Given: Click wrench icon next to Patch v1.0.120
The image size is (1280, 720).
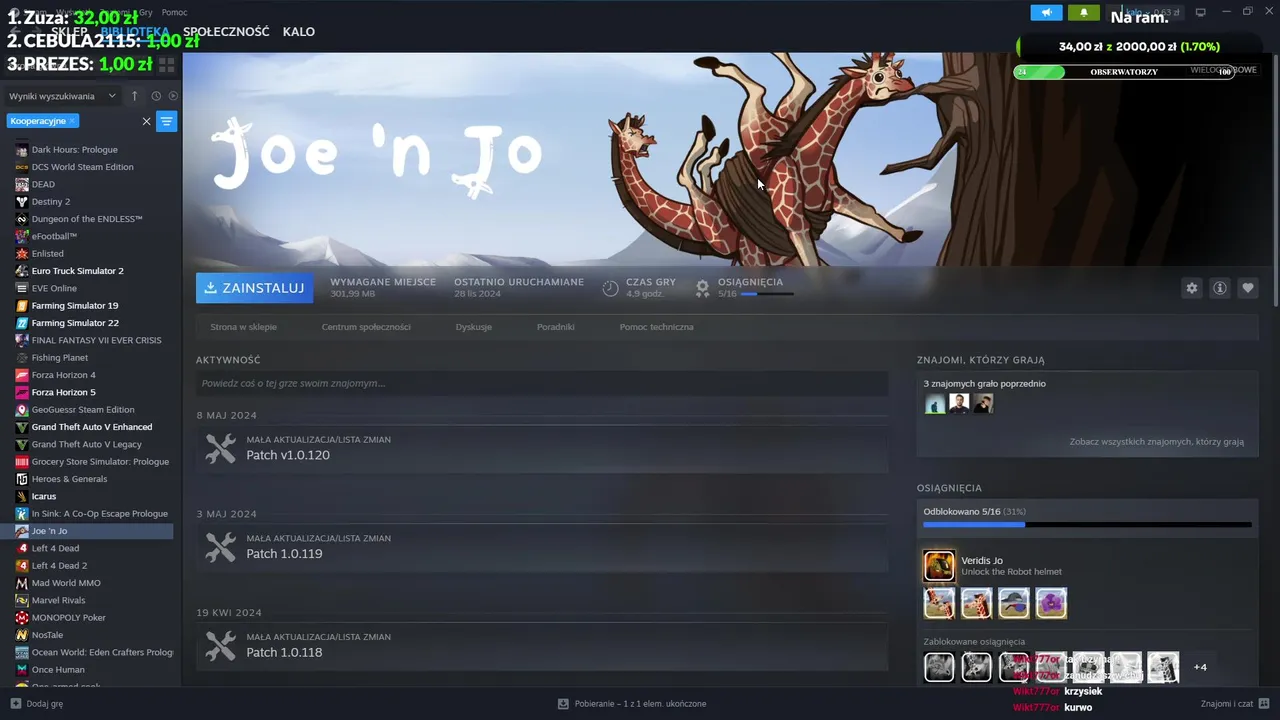Looking at the screenshot, I should point(220,449).
